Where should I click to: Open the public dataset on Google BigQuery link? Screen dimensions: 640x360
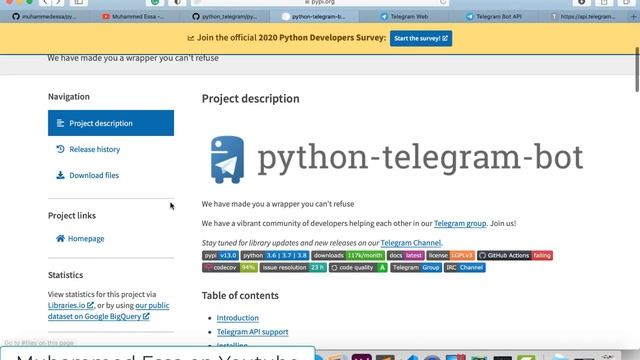(x=109, y=311)
